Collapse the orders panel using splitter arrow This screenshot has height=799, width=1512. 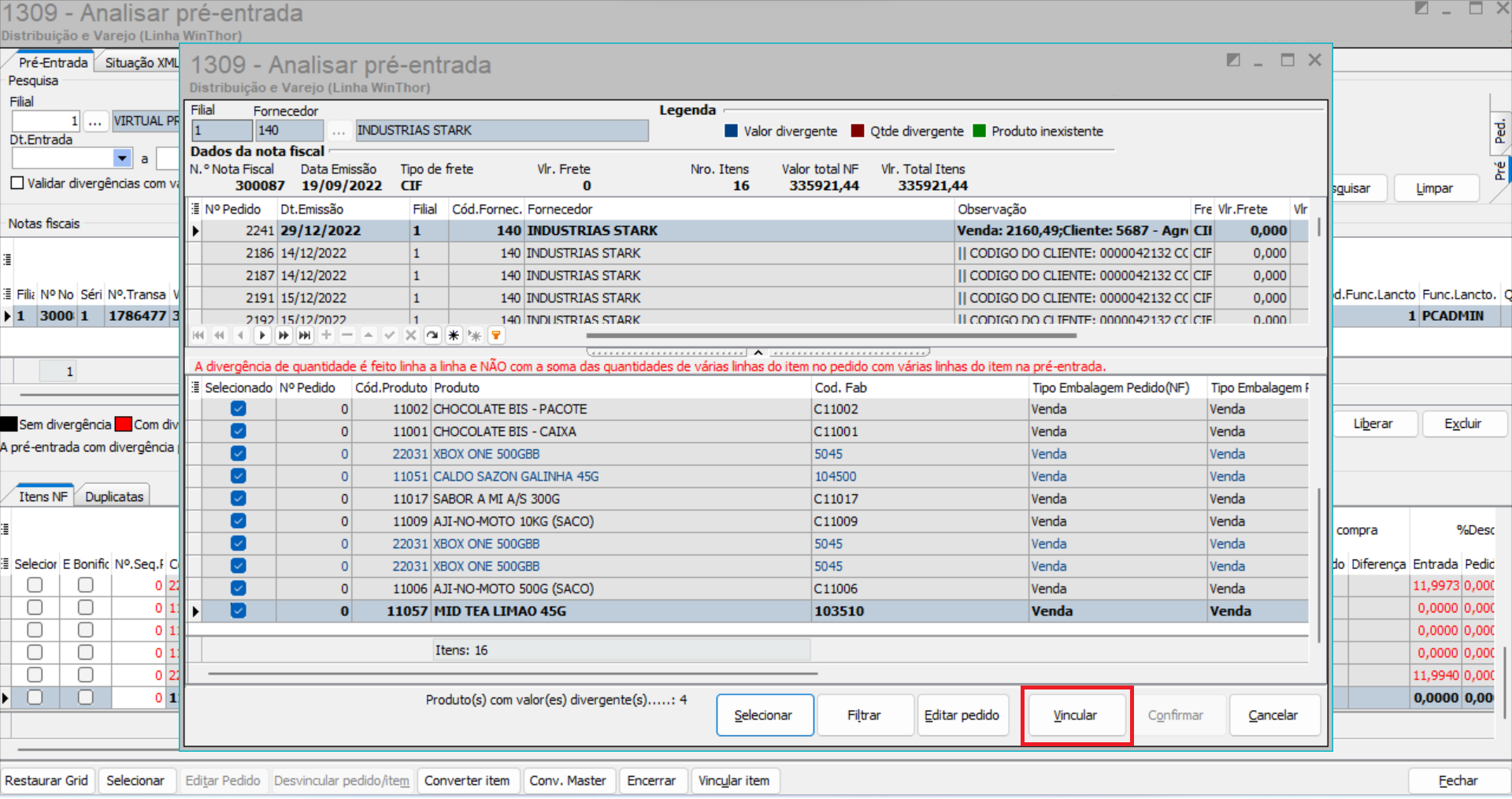pos(758,352)
